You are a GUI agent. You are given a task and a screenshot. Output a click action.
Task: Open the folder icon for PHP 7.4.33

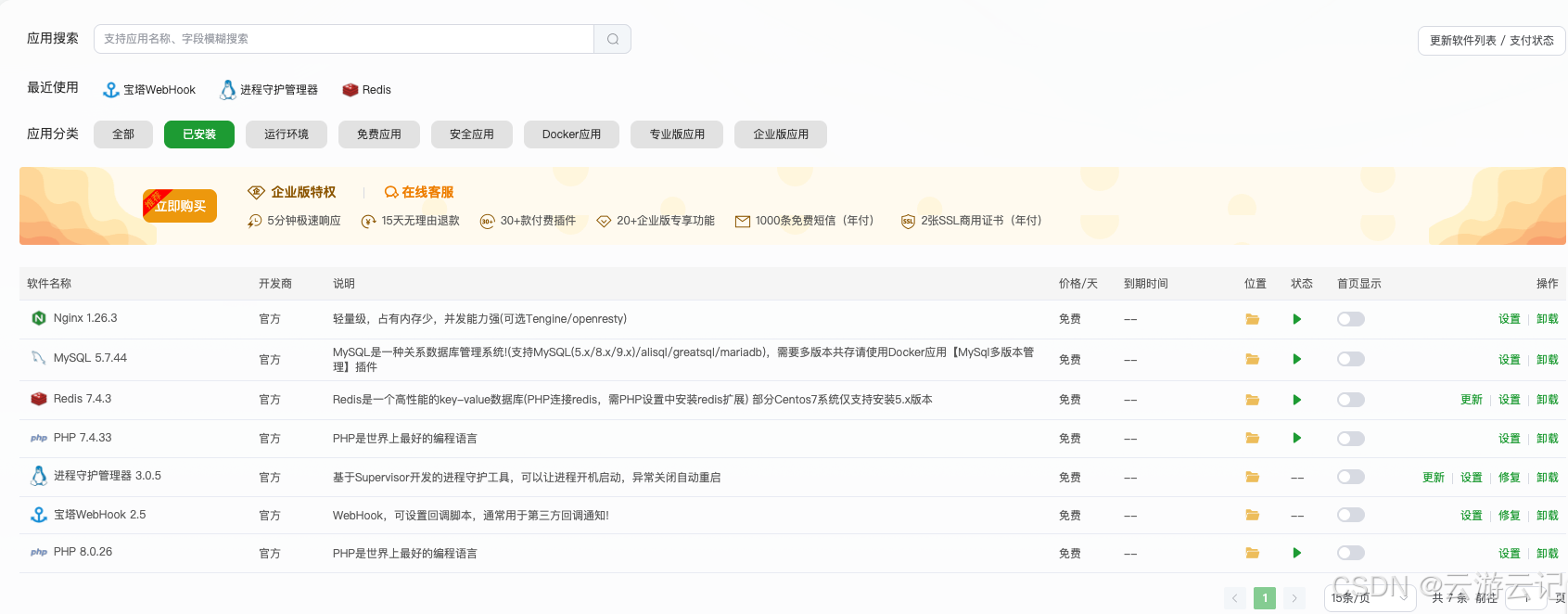tap(1252, 438)
